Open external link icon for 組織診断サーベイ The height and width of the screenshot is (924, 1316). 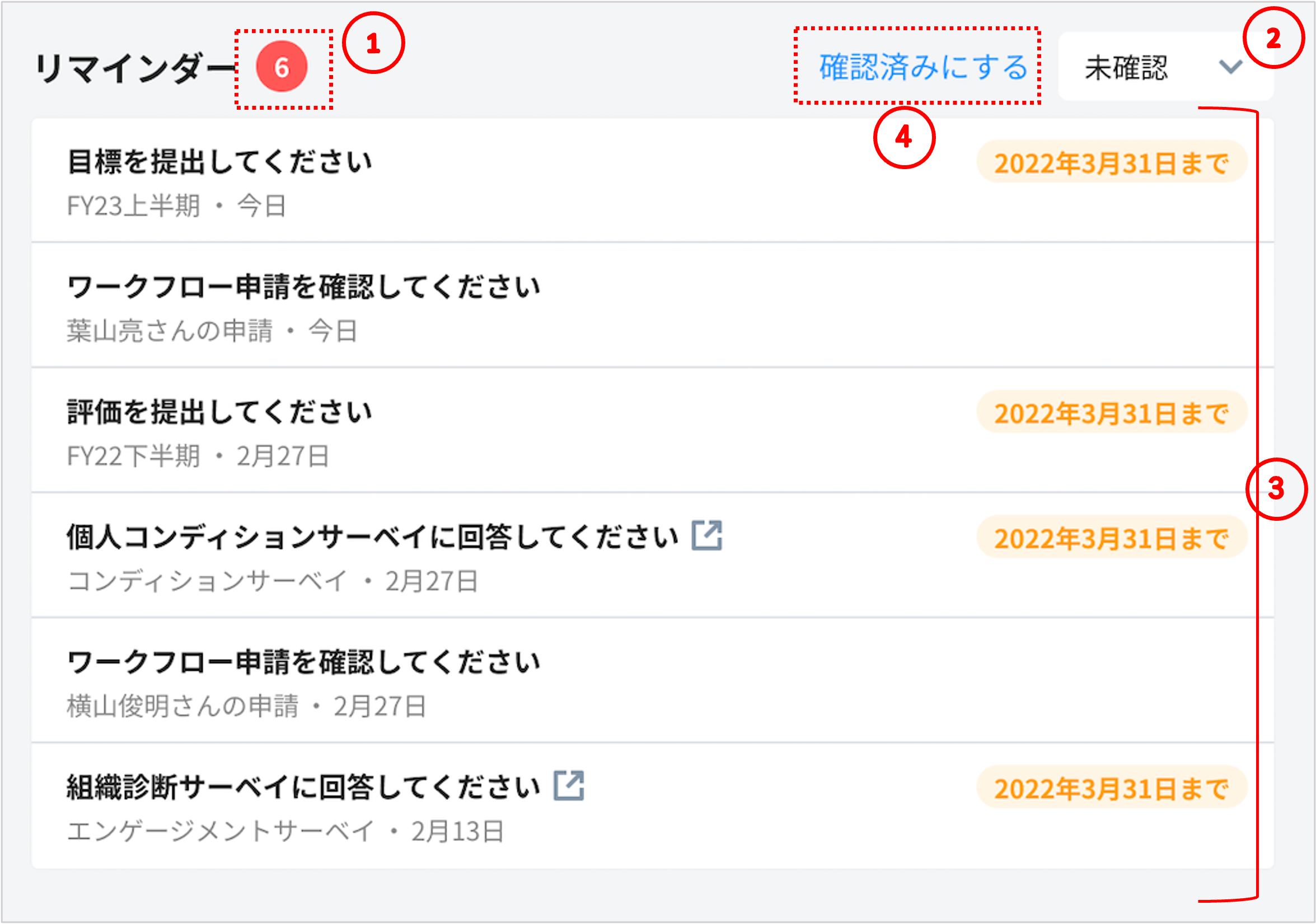tap(569, 786)
